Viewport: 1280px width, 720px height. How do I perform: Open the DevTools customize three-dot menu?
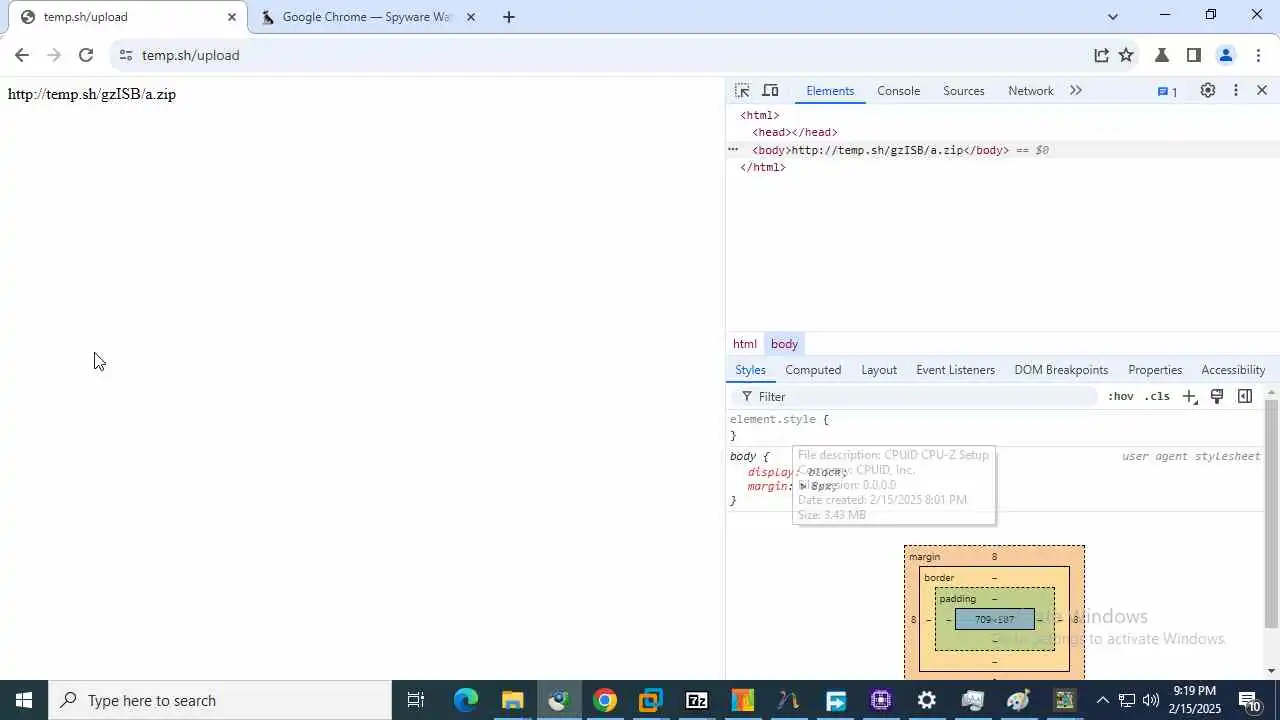[x=1236, y=90]
